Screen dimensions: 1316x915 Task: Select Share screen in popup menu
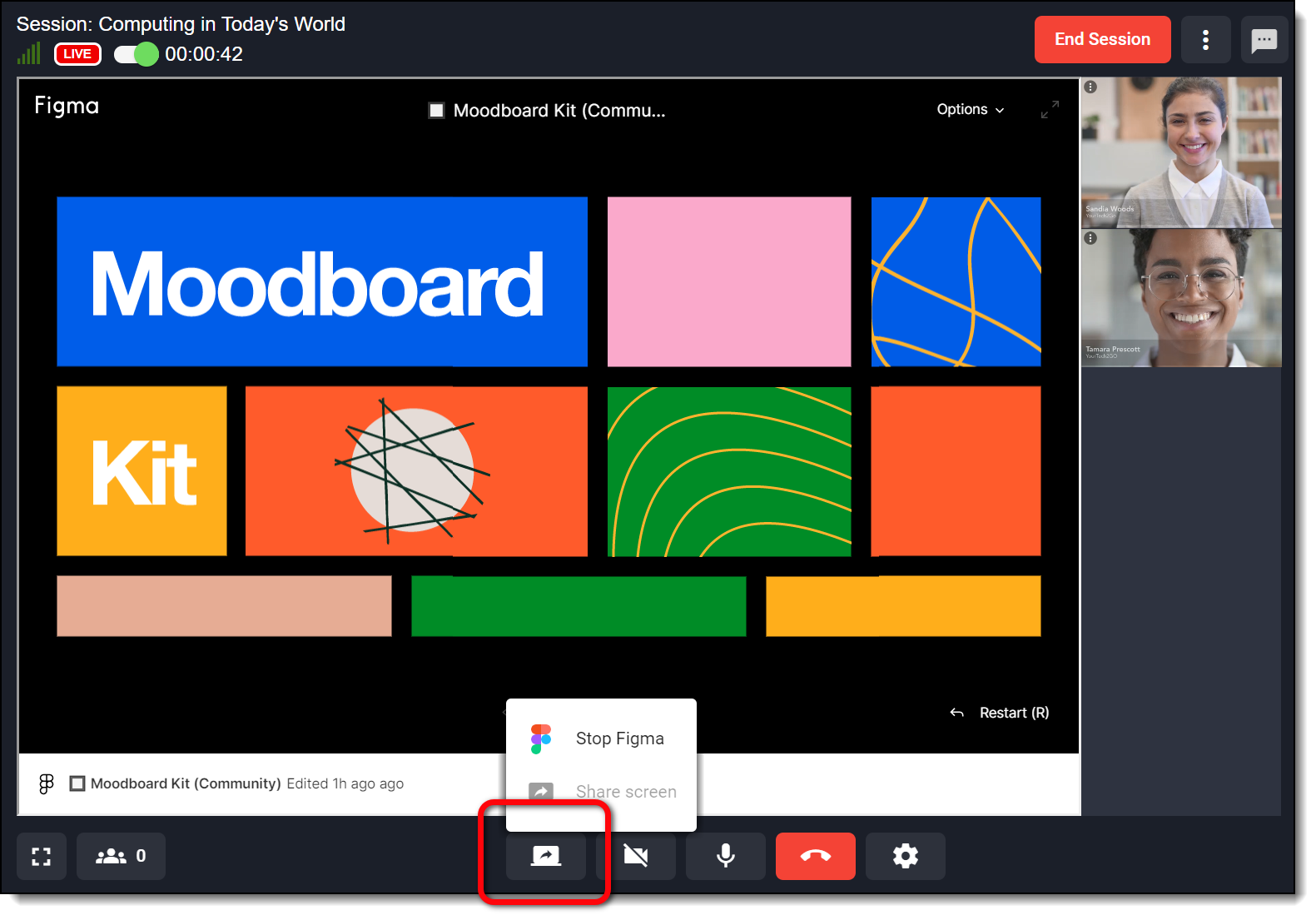(625, 792)
